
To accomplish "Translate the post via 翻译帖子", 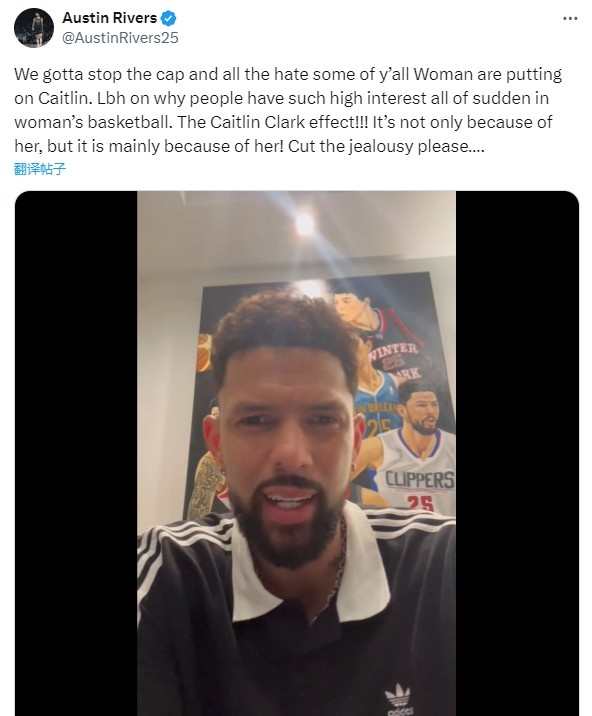I will point(40,169).
